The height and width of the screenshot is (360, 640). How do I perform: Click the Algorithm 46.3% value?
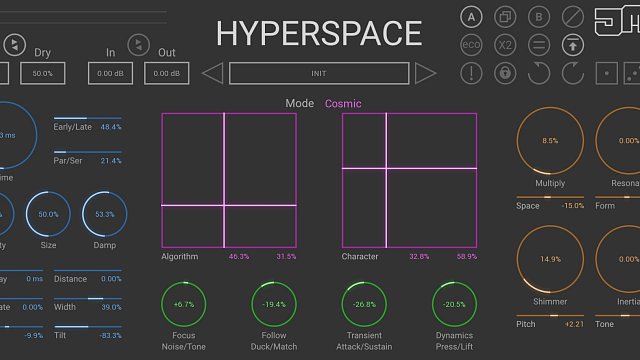(x=239, y=256)
